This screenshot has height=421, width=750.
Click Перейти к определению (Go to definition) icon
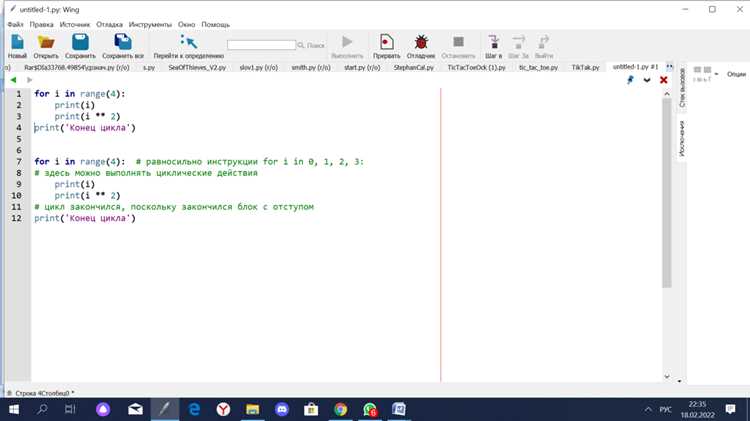pos(188,42)
